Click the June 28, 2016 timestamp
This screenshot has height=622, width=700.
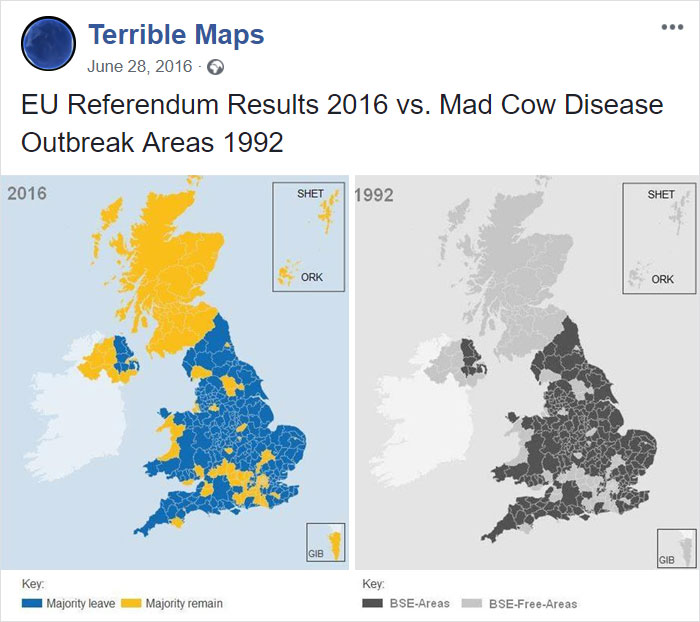(139, 68)
